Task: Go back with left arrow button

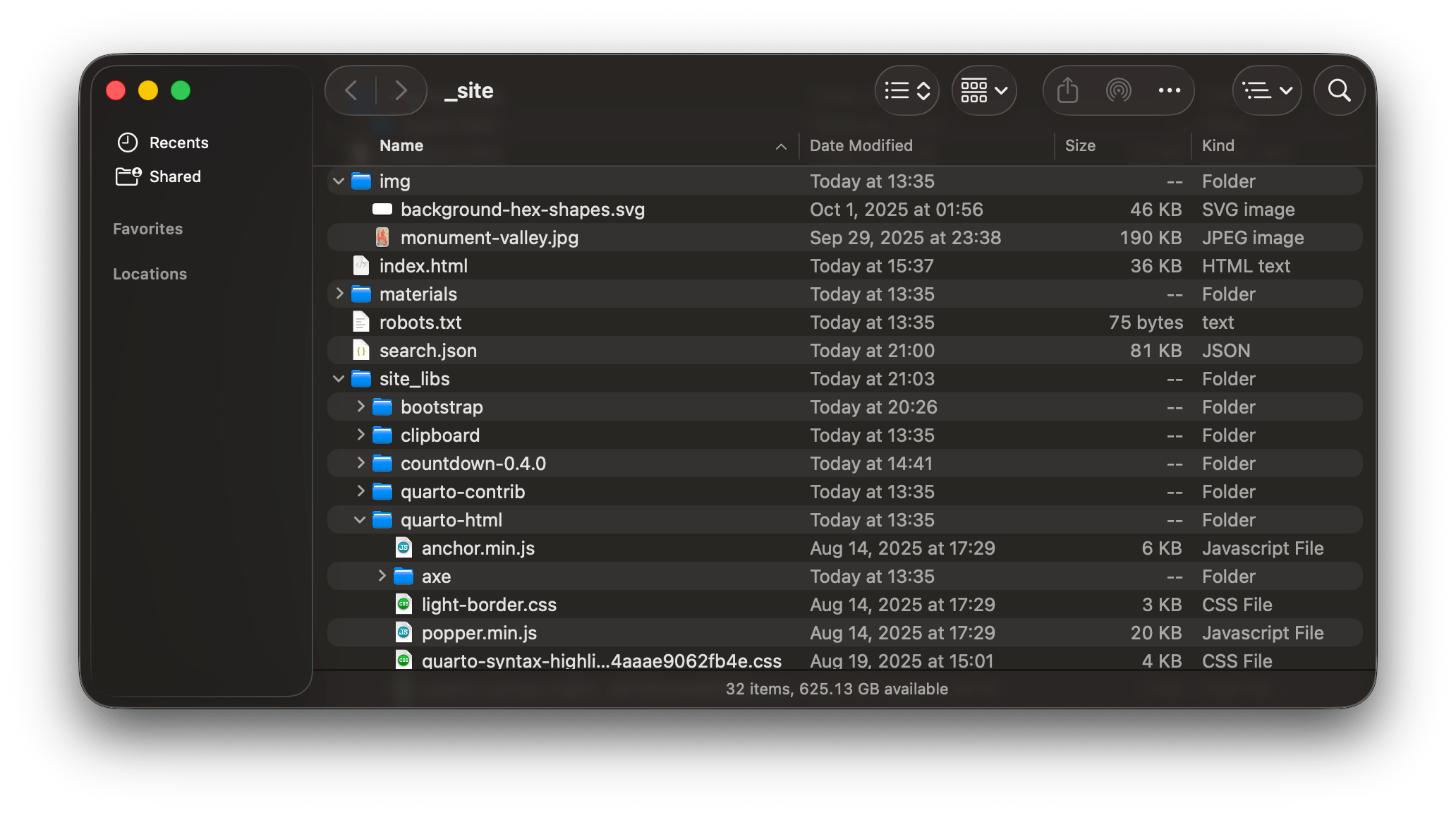Action: (351, 90)
